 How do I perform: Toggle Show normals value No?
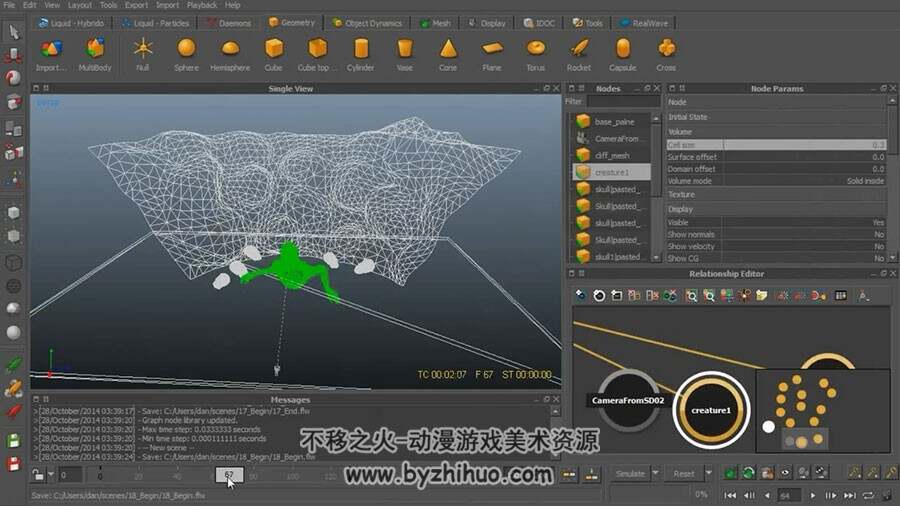tap(879, 235)
